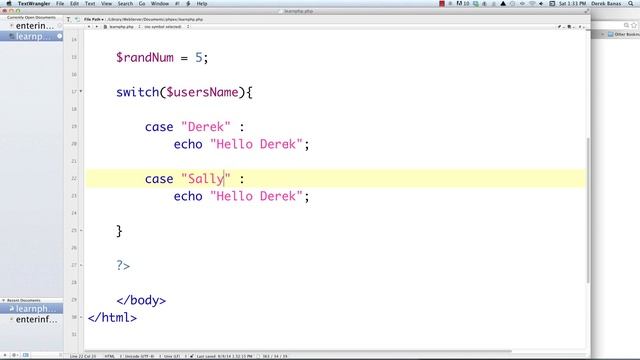
Task: Click the document icon next to T in toolbar
Action: (77, 19)
